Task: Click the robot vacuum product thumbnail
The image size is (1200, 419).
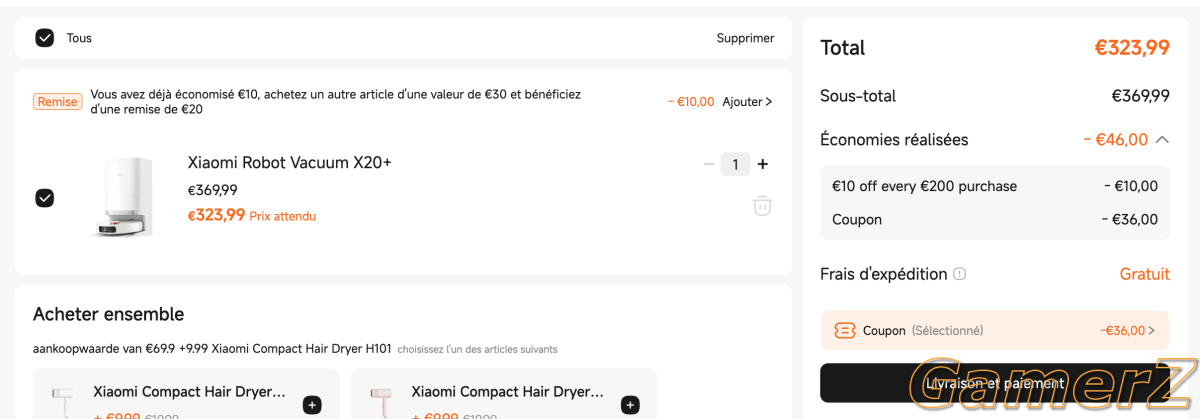Action: coord(121,197)
